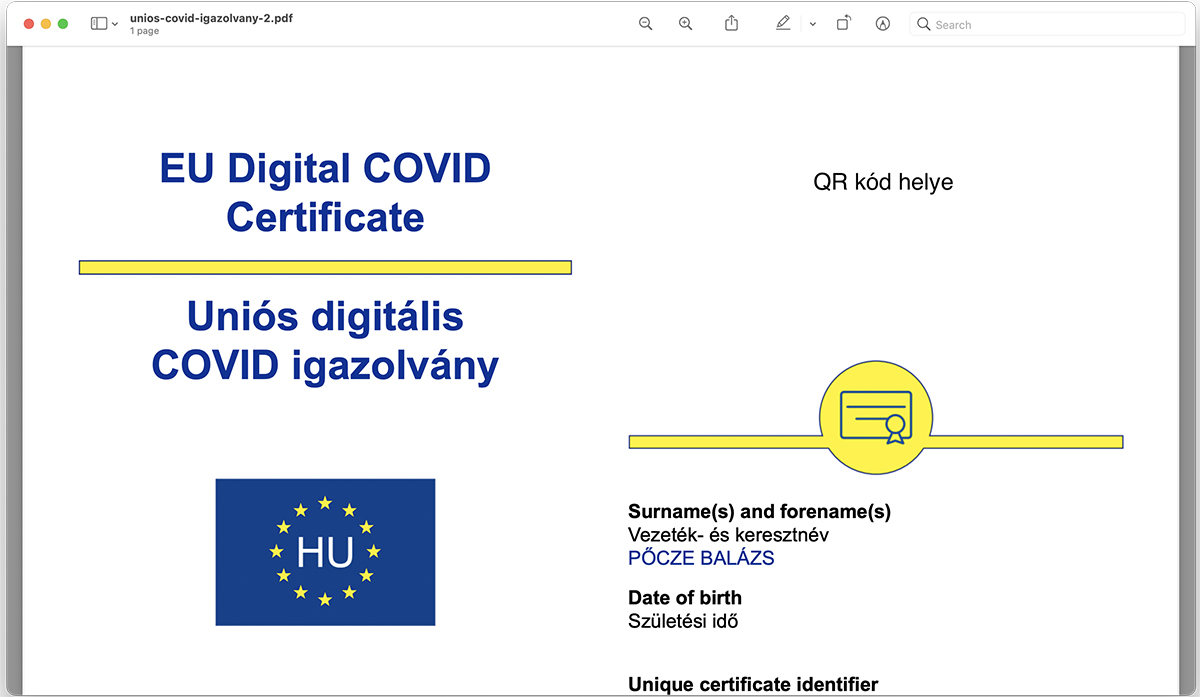The height and width of the screenshot is (697, 1200).
Task: Click the name 'PŐCZE BALÁZS'
Action: pyautogui.click(x=701, y=558)
